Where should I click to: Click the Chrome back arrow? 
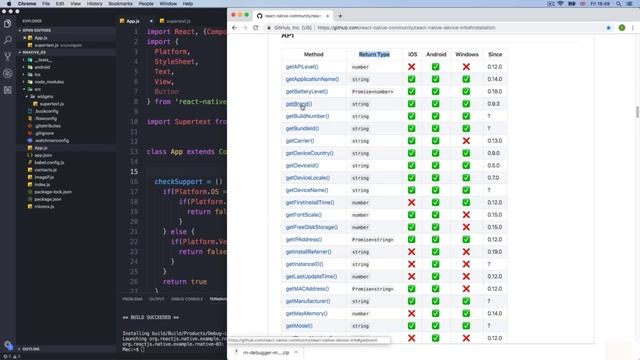tap(234, 28)
